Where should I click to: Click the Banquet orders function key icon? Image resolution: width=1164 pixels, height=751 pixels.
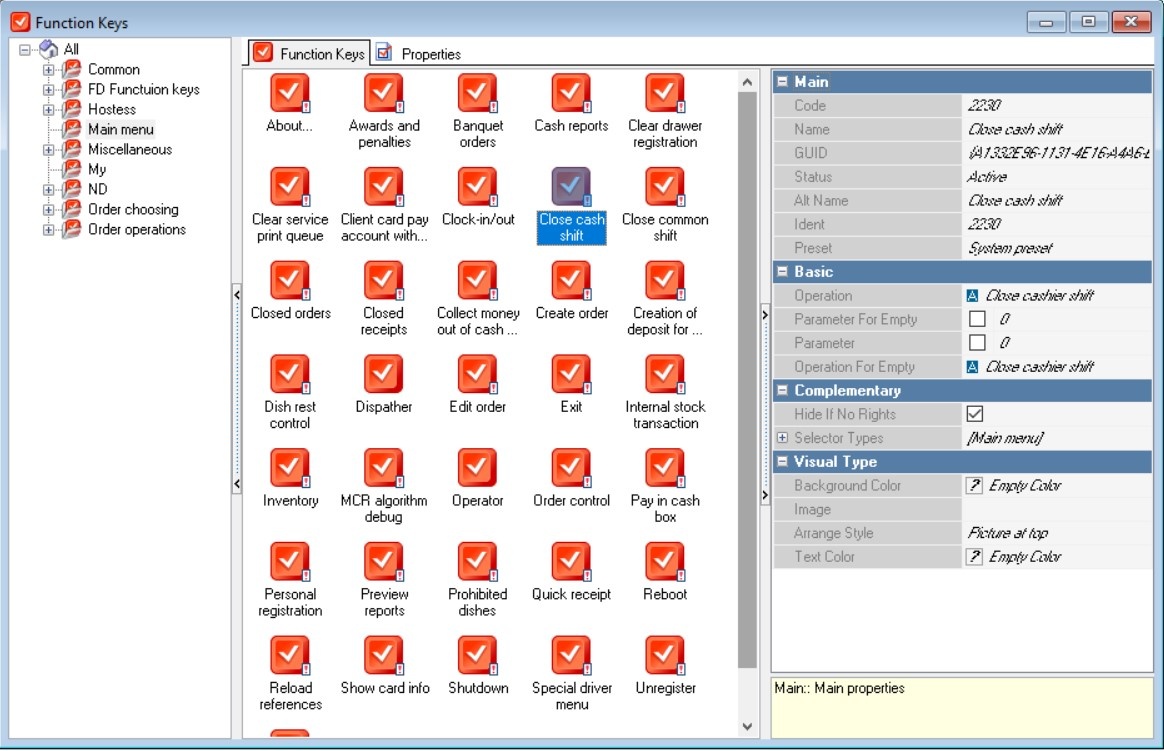pos(477,94)
